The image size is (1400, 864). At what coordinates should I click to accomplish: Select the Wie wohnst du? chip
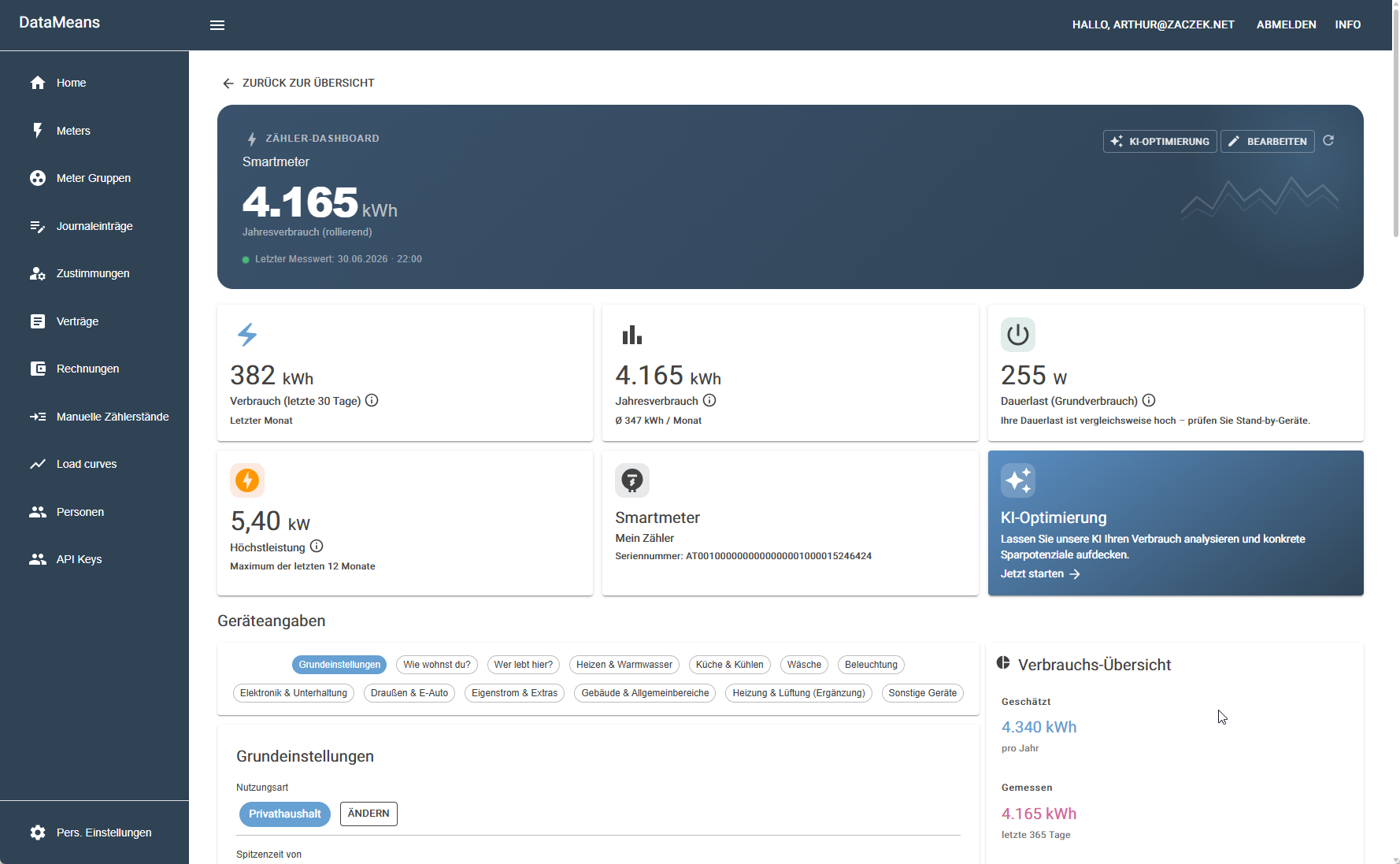437,665
